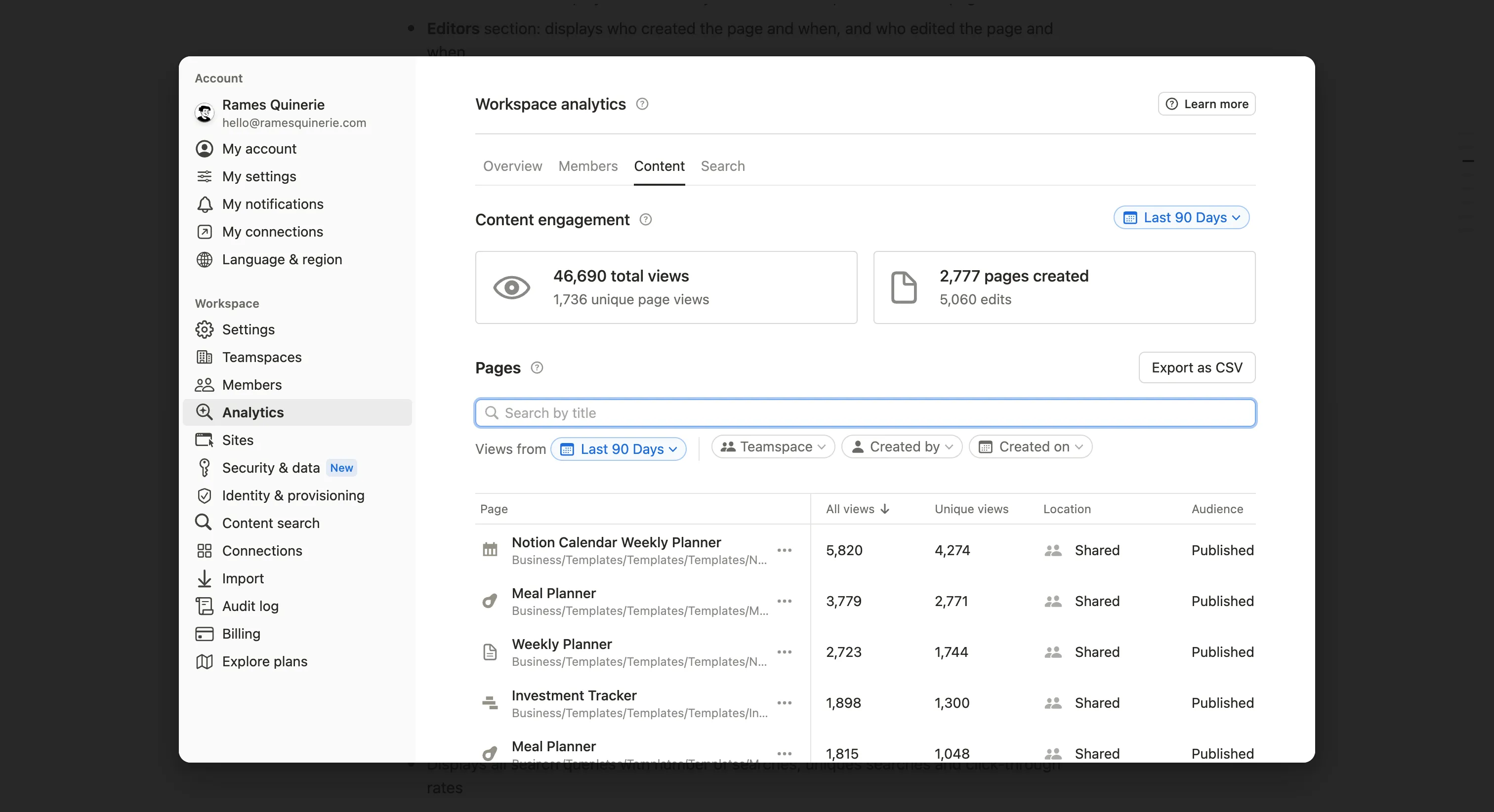Click inside Search by title field
Screen dimensions: 1494x812
pos(865,413)
